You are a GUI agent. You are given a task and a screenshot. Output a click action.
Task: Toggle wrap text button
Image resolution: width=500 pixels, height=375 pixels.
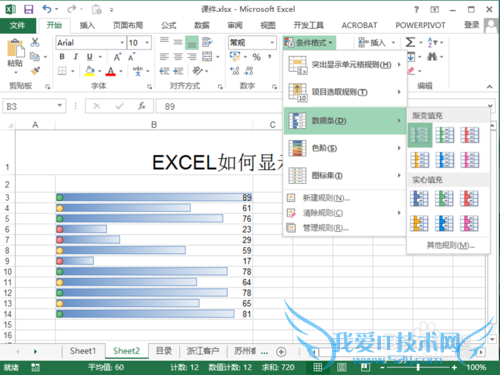click(207, 42)
